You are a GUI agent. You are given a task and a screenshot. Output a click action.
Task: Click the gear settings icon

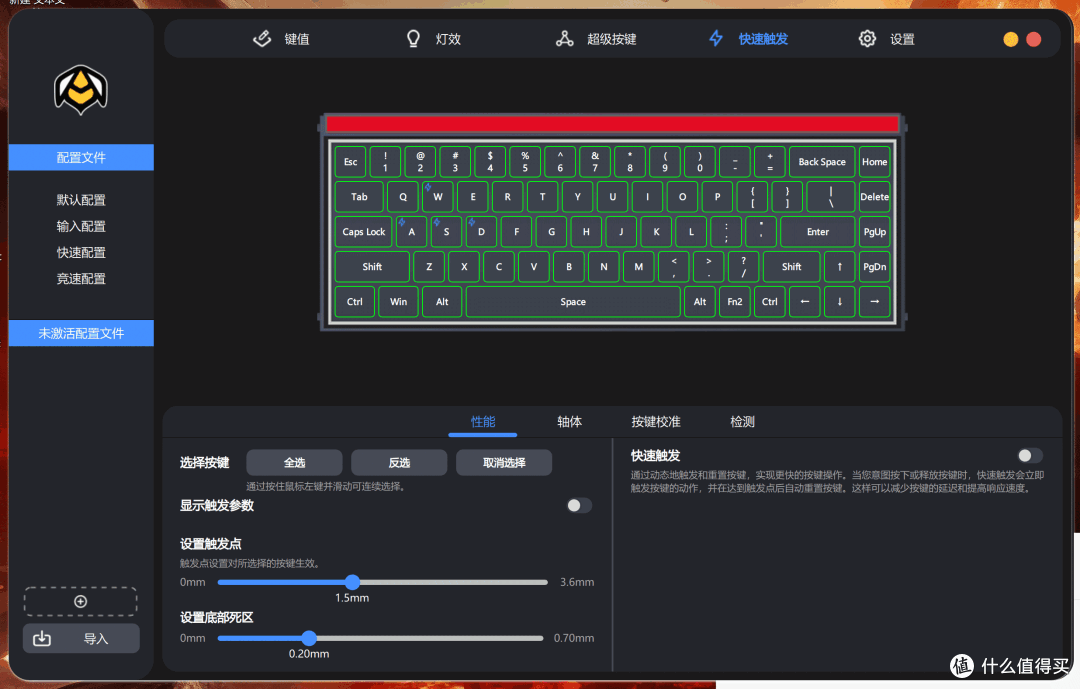[x=867, y=39]
